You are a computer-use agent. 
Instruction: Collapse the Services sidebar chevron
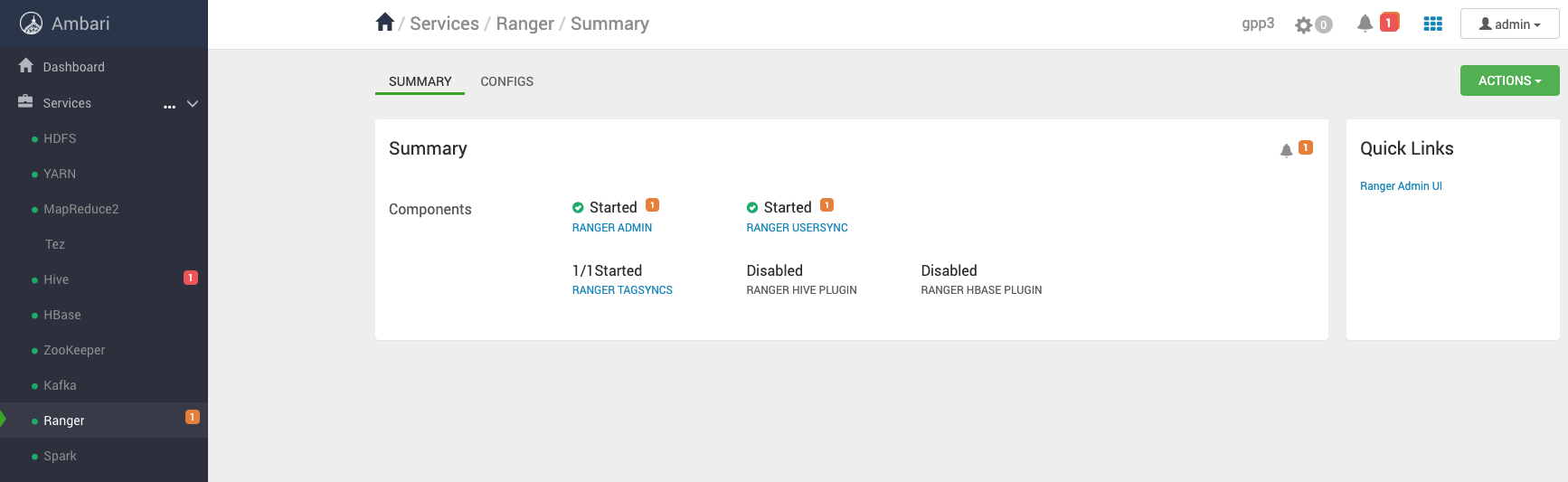point(193,104)
